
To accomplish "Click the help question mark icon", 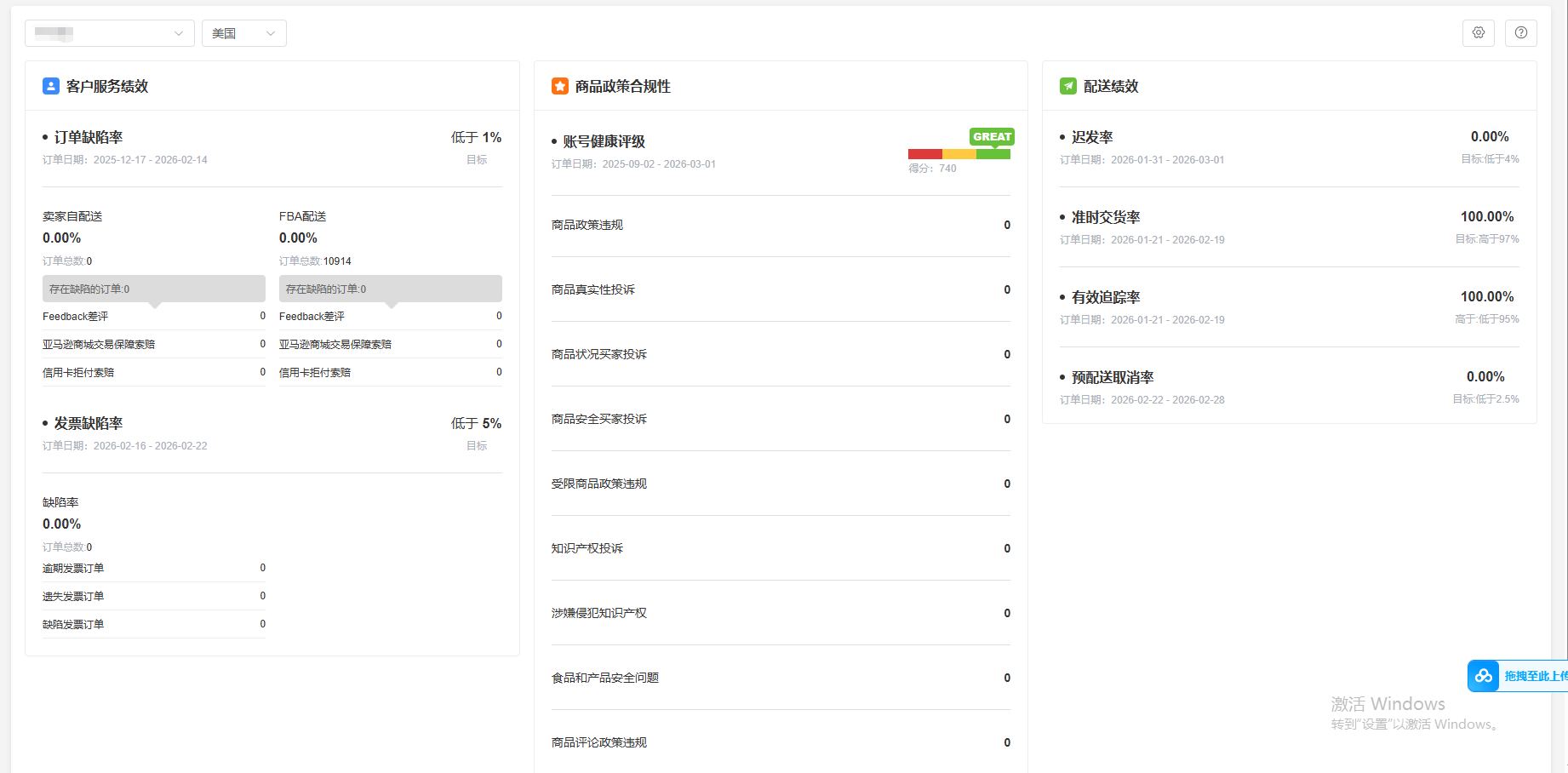I will click(x=1520, y=33).
